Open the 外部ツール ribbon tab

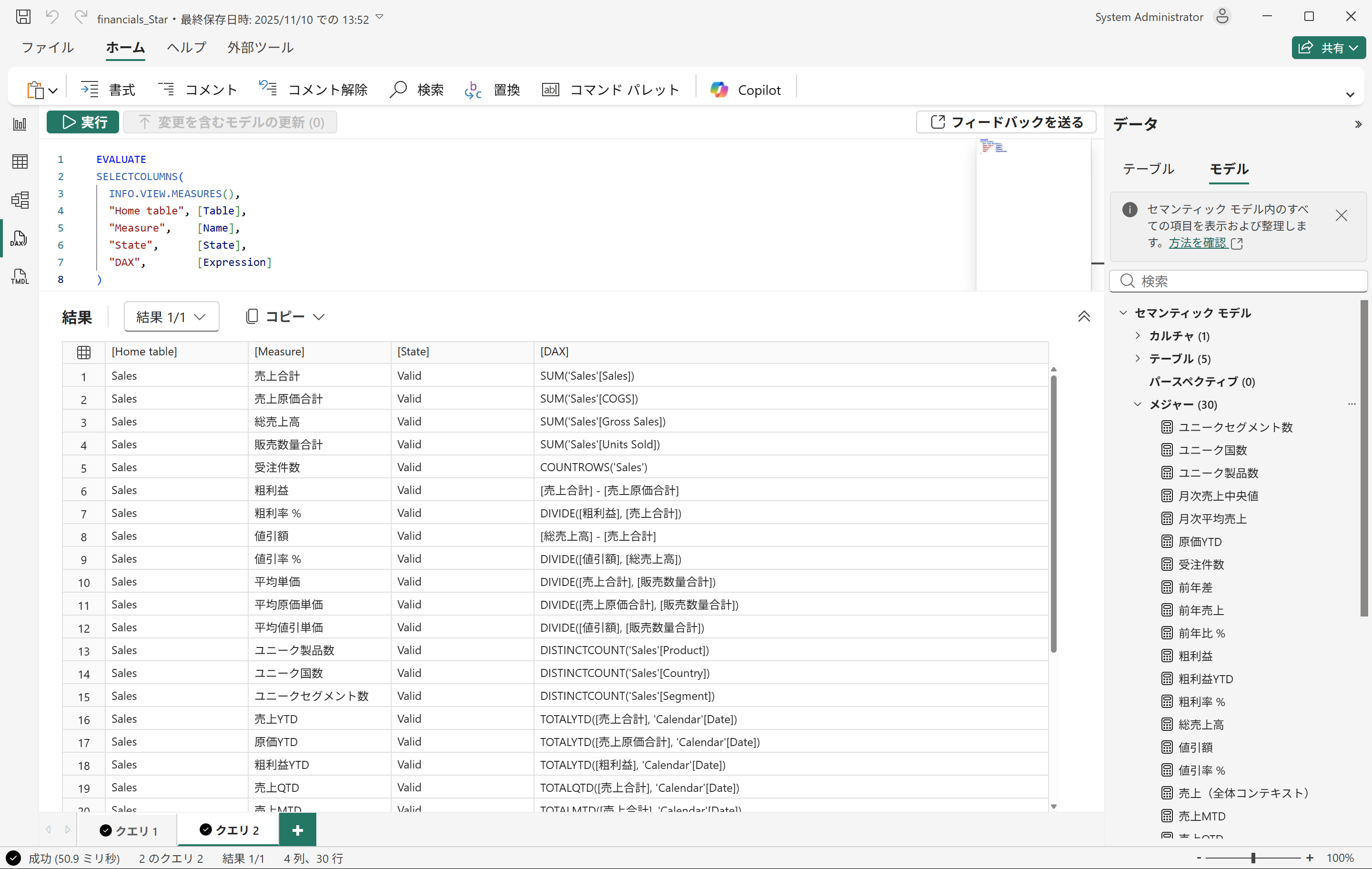[x=261, y=47]
